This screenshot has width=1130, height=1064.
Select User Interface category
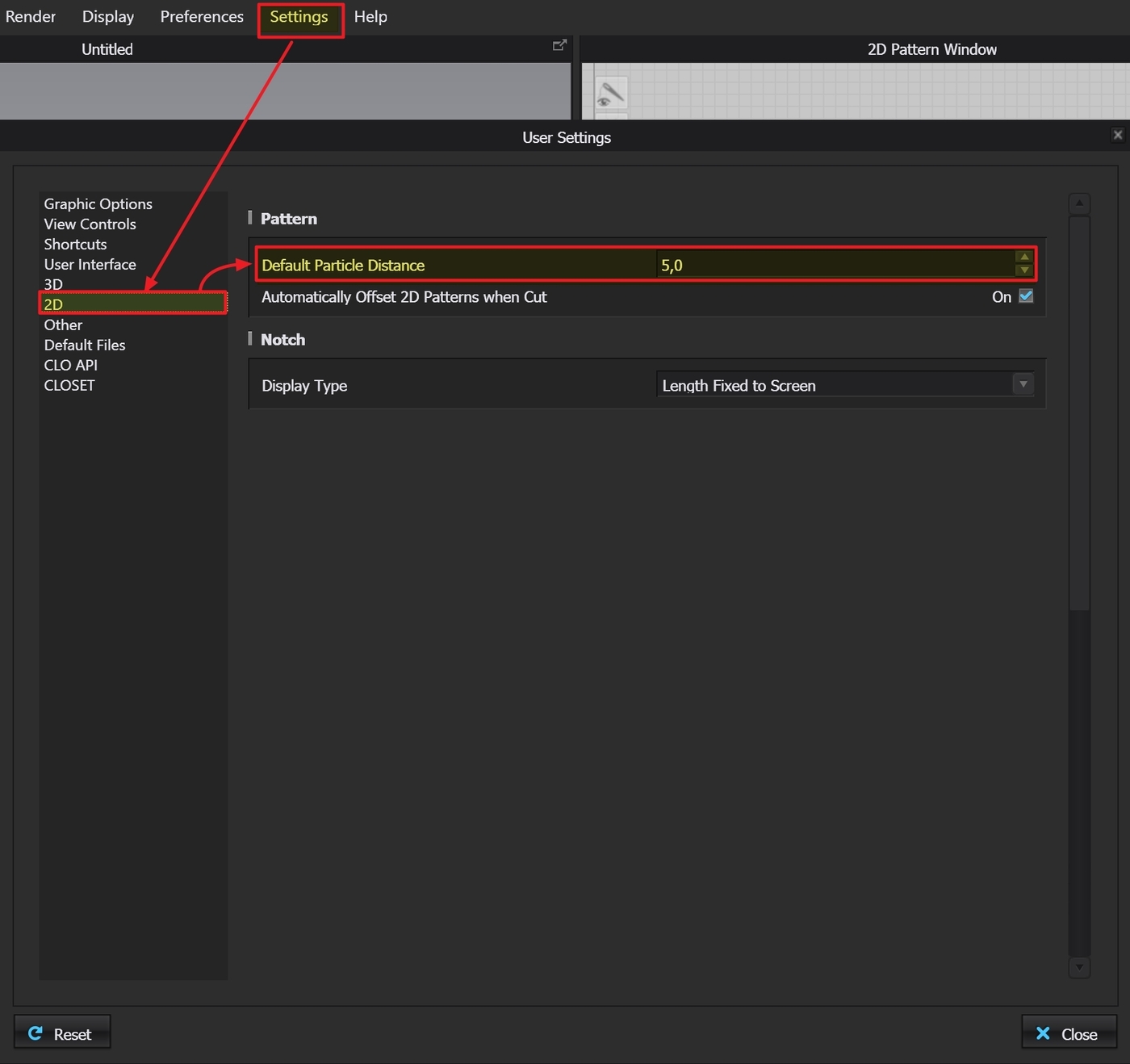[90, 265]
